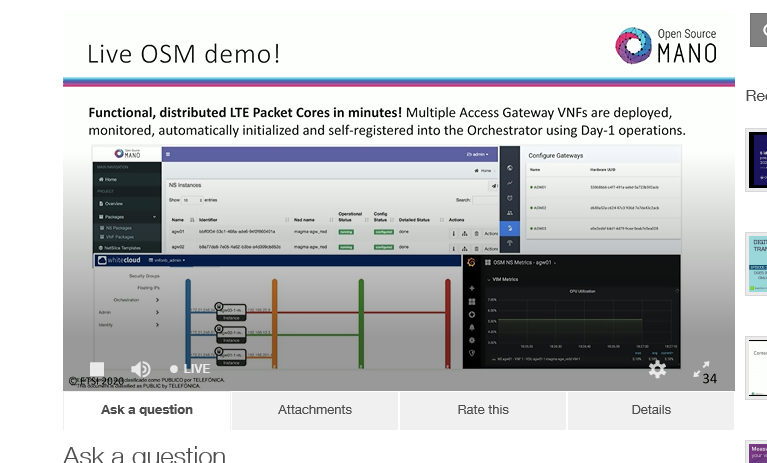Screen dimensions: 767x463
Task: Delete agw01 using the trash icon
Action: click(x=476, y=234)
